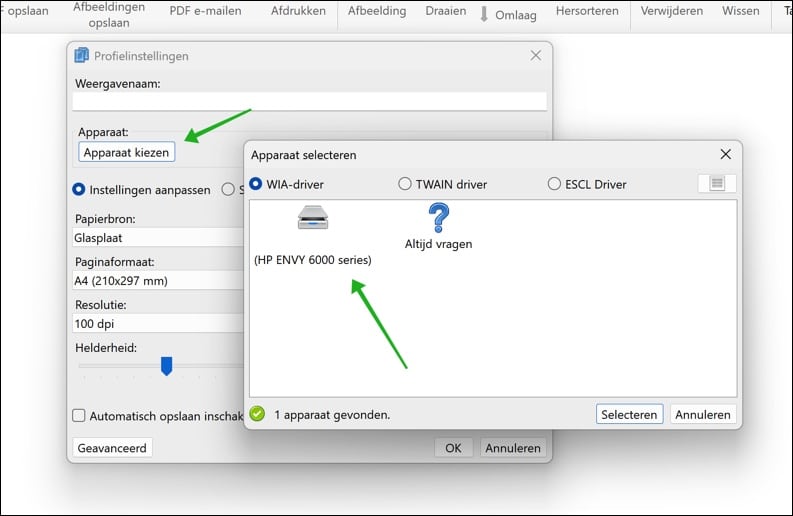This screenshot has width=793, height=516.
Task: Open the Afbeelding toolbar menu
Action: [x=377, y=11]
